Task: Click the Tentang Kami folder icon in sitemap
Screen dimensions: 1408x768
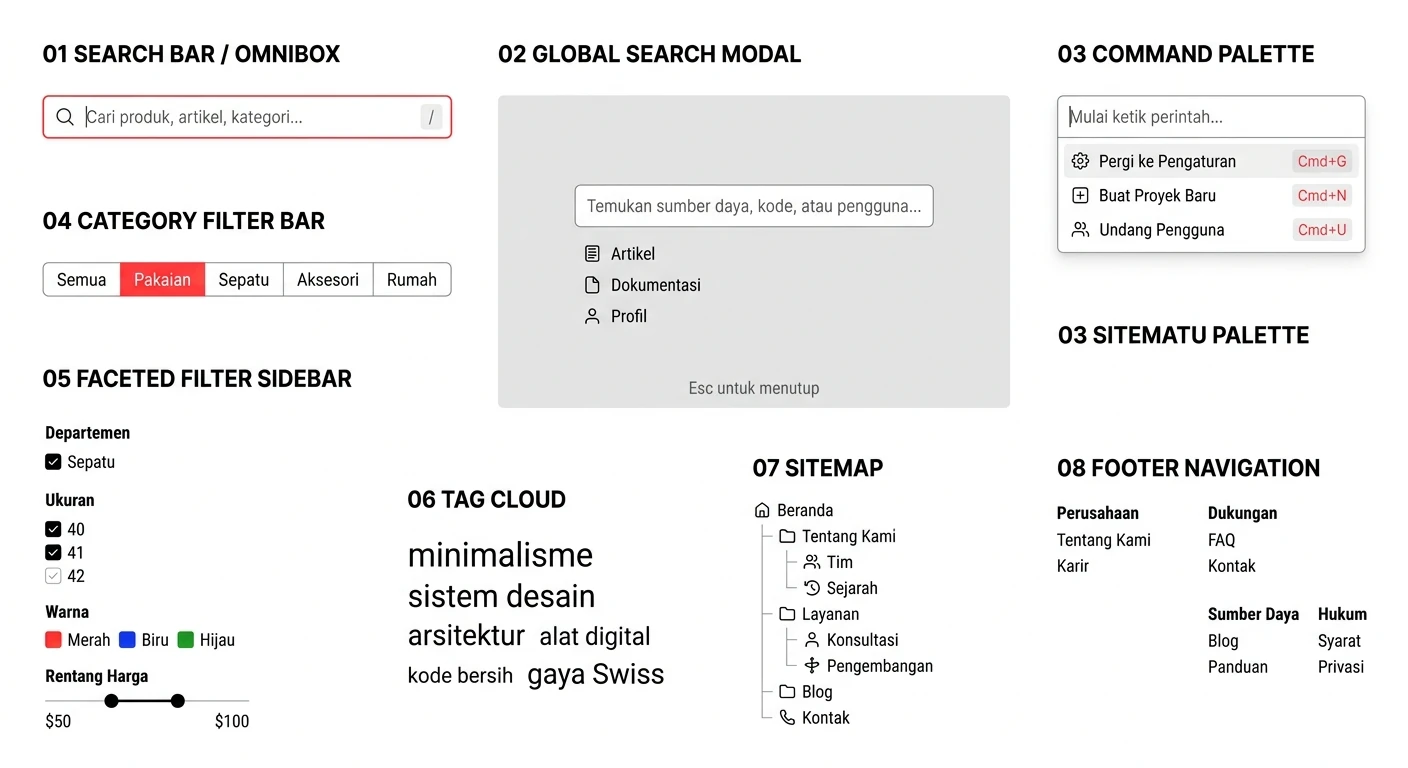Action: 787,536
